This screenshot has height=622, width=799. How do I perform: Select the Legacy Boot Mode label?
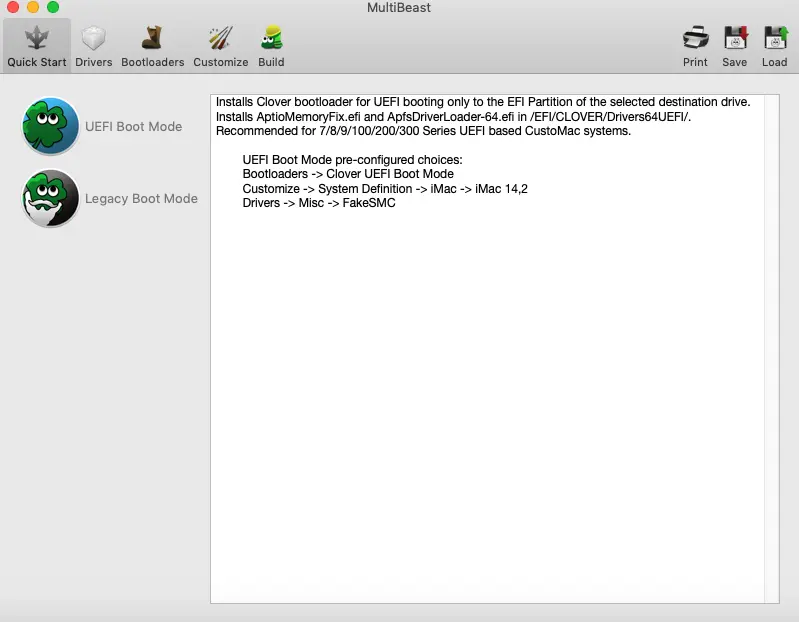[141, 199]
